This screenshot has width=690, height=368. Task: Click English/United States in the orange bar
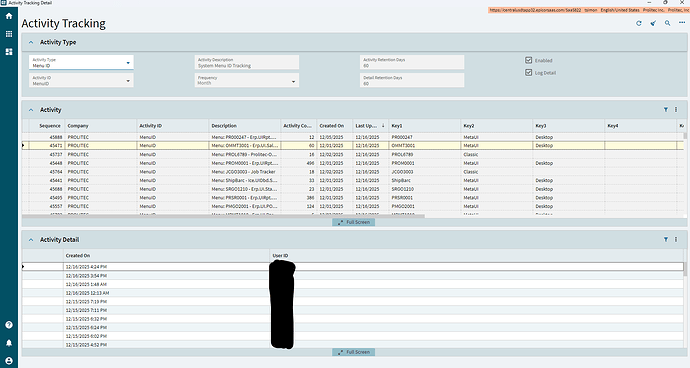(620, 10)
